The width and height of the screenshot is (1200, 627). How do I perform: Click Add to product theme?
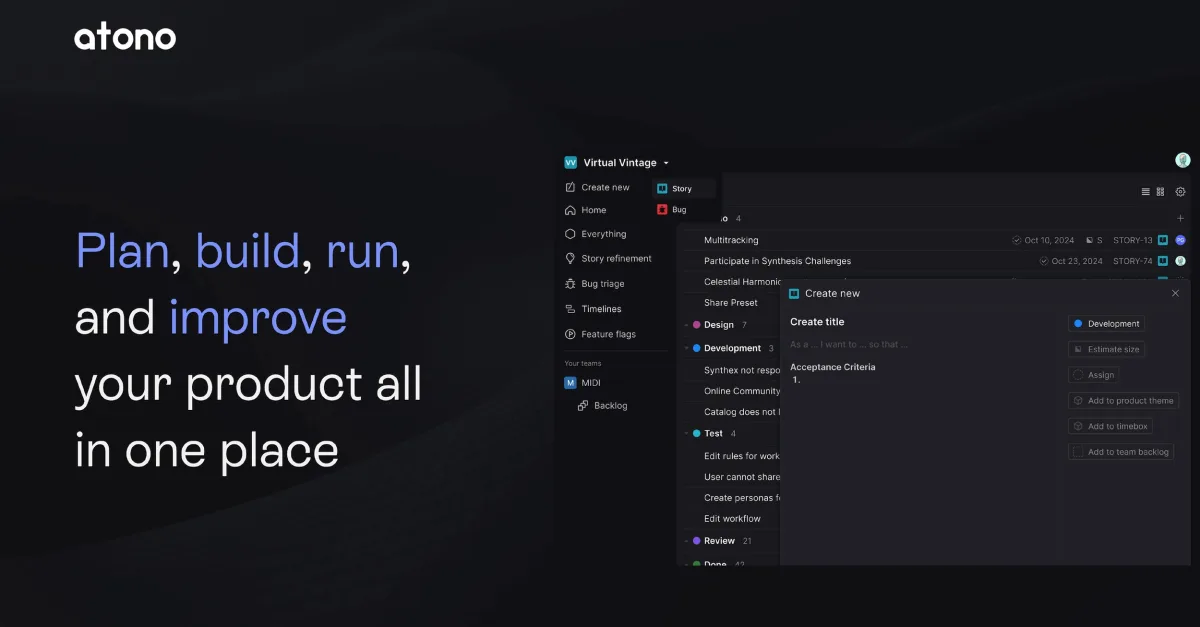[x=1124, y=401]
